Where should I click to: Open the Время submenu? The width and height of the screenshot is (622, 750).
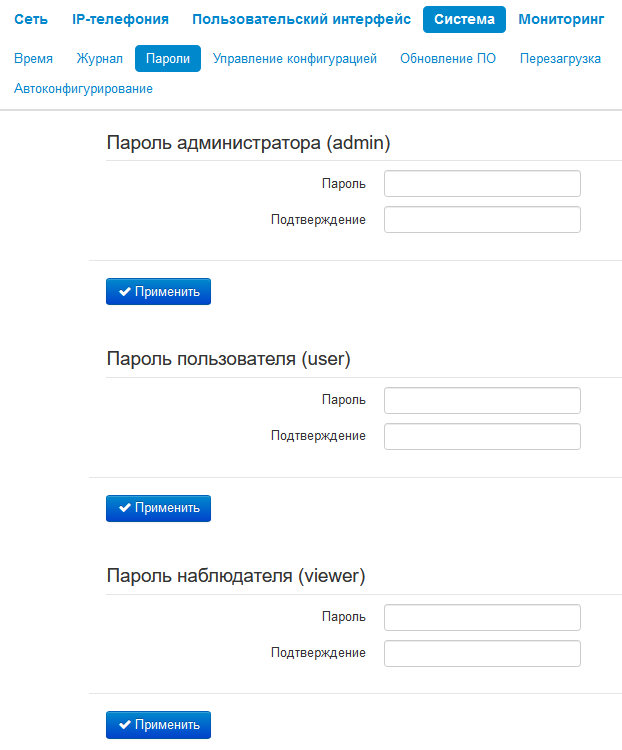tap(34, 59)
